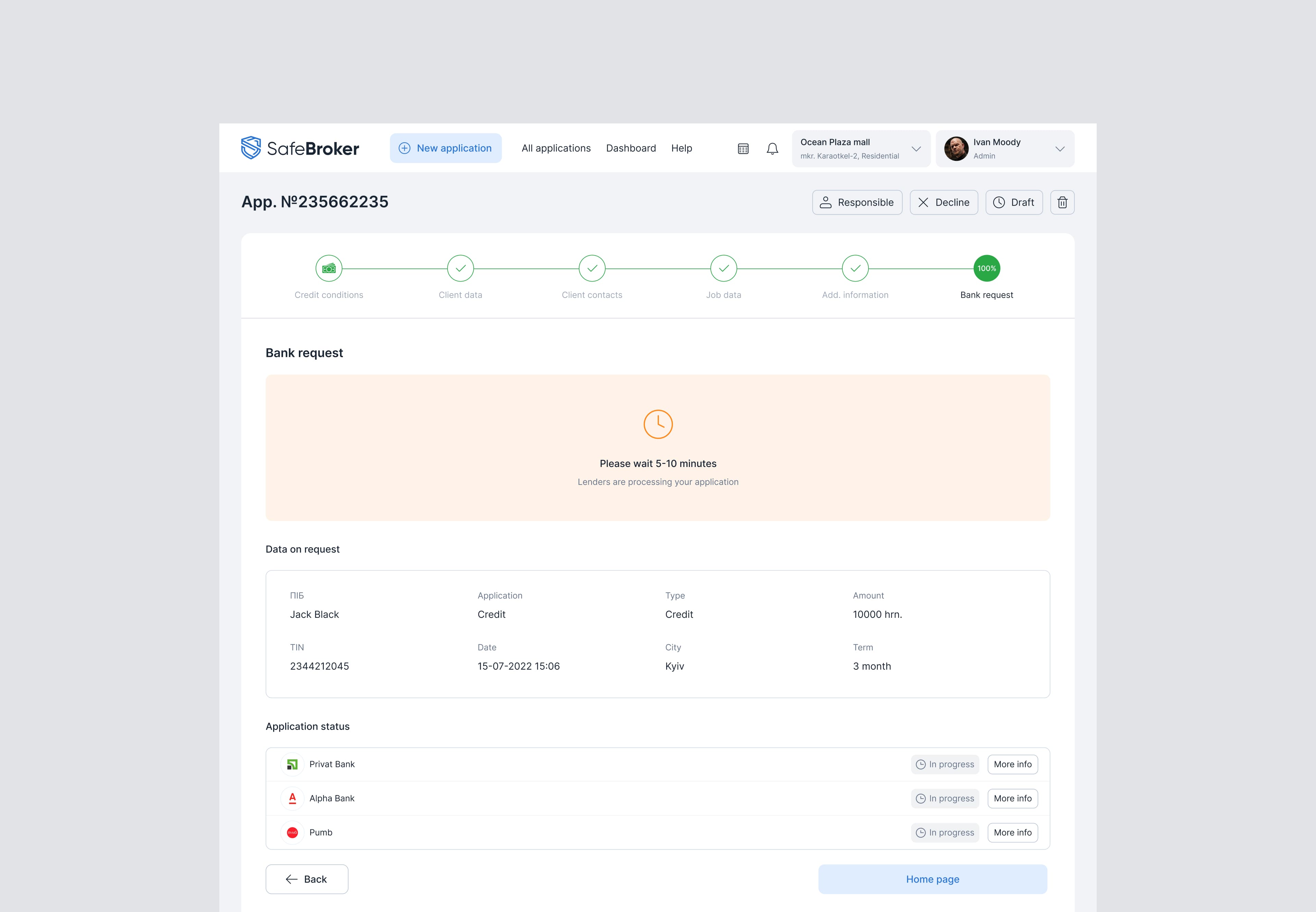This screenshot has width=1316, height=912.
Task: Click More info for Alpha Bank
Action: point(1012,798)
